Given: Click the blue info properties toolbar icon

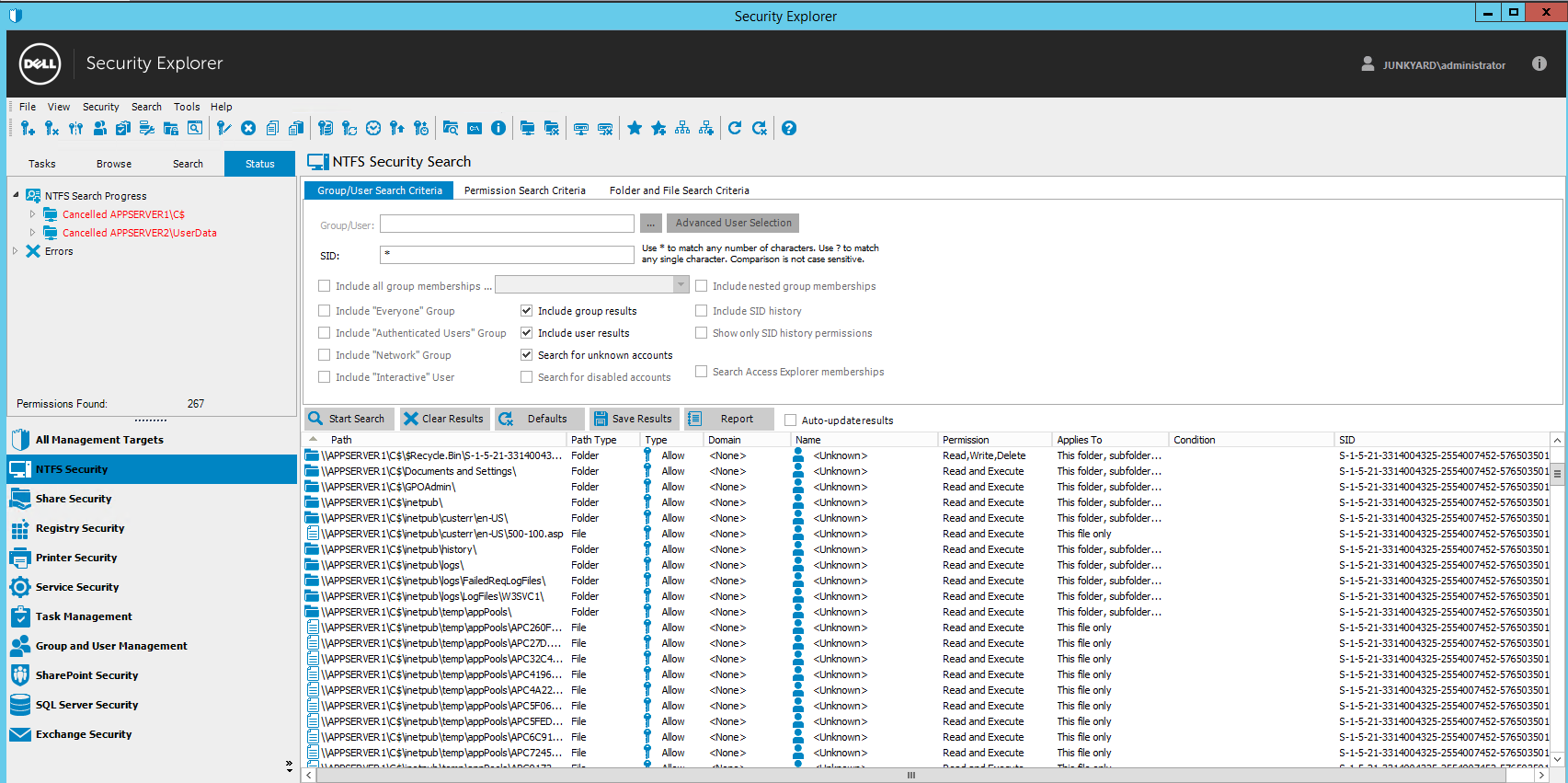Looking at the screenshot, I should pos(498,129).
